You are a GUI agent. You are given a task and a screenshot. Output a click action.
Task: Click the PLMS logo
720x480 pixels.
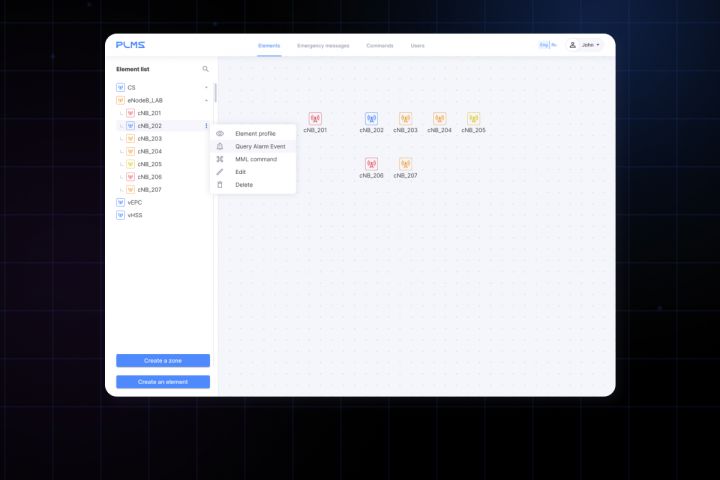coord(130,45)
